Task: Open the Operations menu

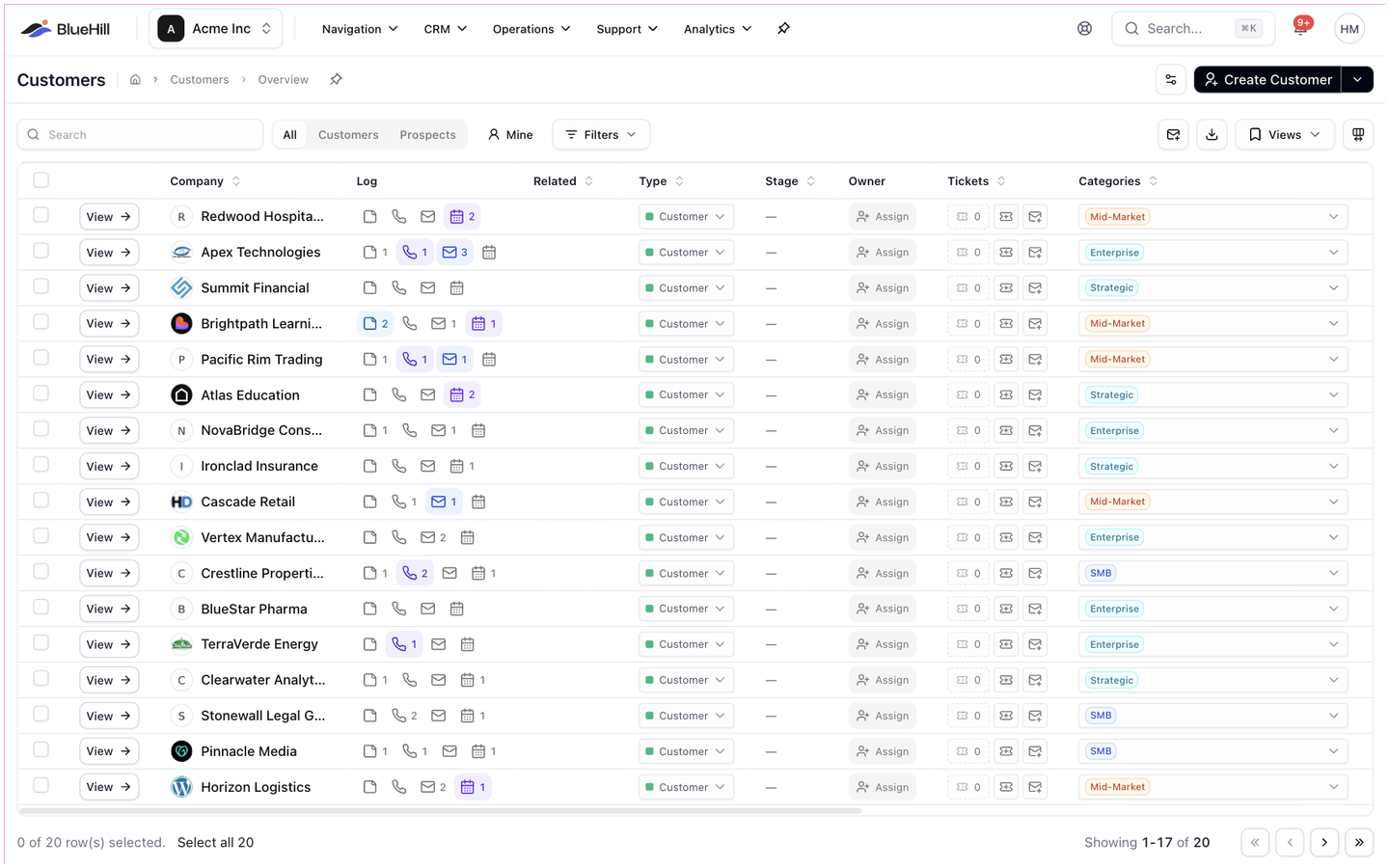Action: (531, 29)
